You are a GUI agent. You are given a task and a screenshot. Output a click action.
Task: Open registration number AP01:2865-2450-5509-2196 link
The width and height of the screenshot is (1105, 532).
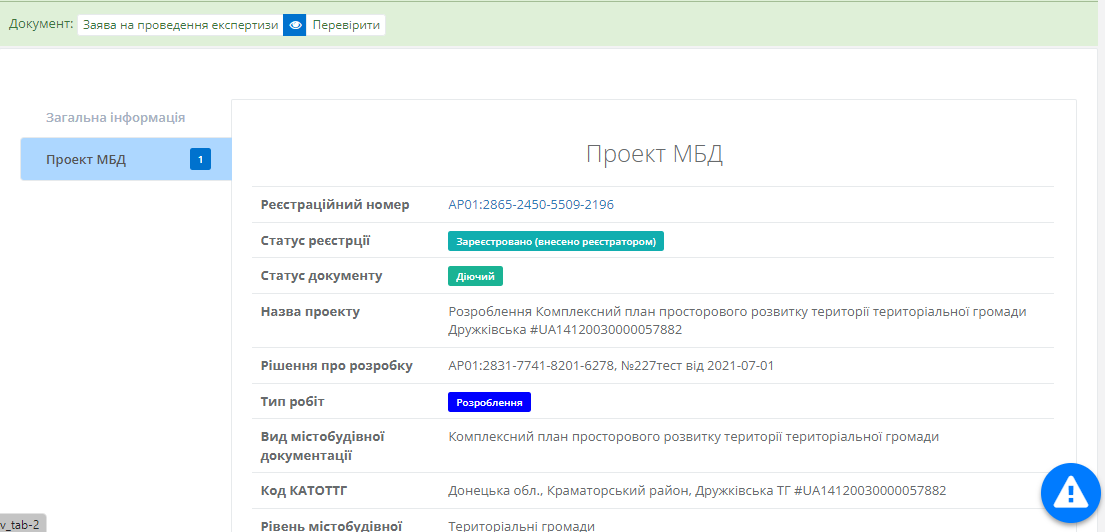pos(531,205)
